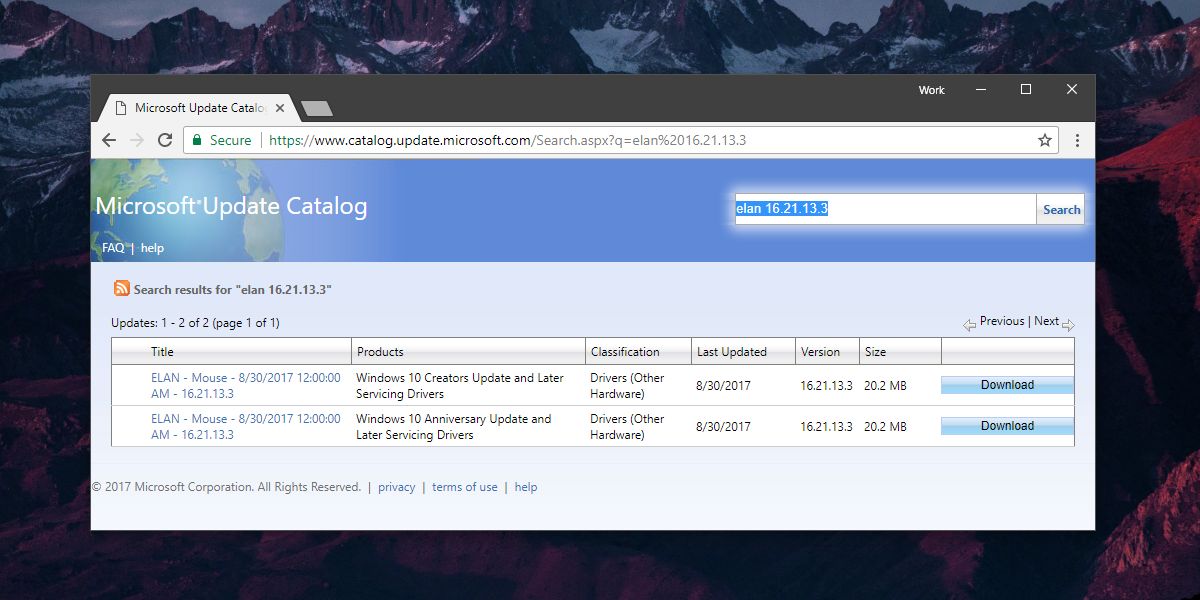Viewport: 1200px width, 600px height.
Task: Open the help link in the footer
Action: [526, 487]
